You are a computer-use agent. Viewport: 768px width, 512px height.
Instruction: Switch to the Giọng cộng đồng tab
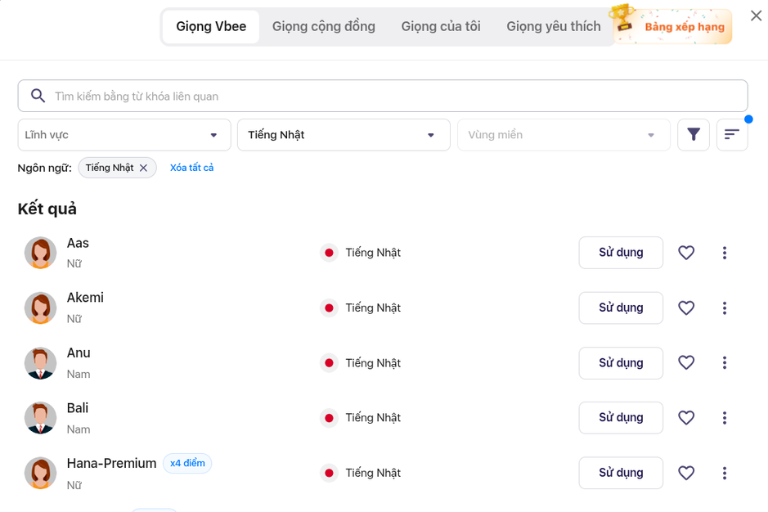click(x=324, y=26)
